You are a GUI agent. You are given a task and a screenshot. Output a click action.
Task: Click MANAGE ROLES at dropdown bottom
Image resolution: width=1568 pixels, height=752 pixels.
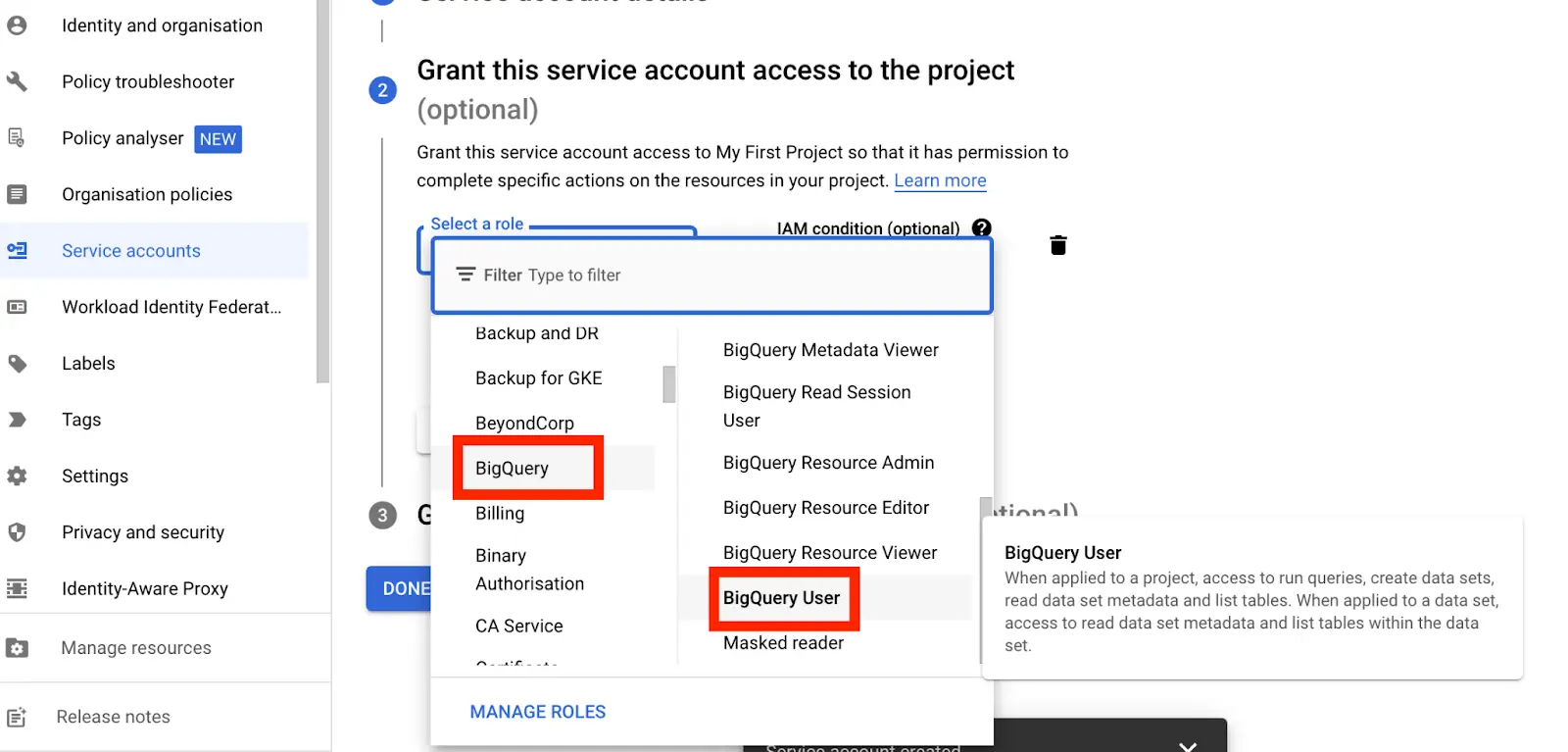coord(538,712)
